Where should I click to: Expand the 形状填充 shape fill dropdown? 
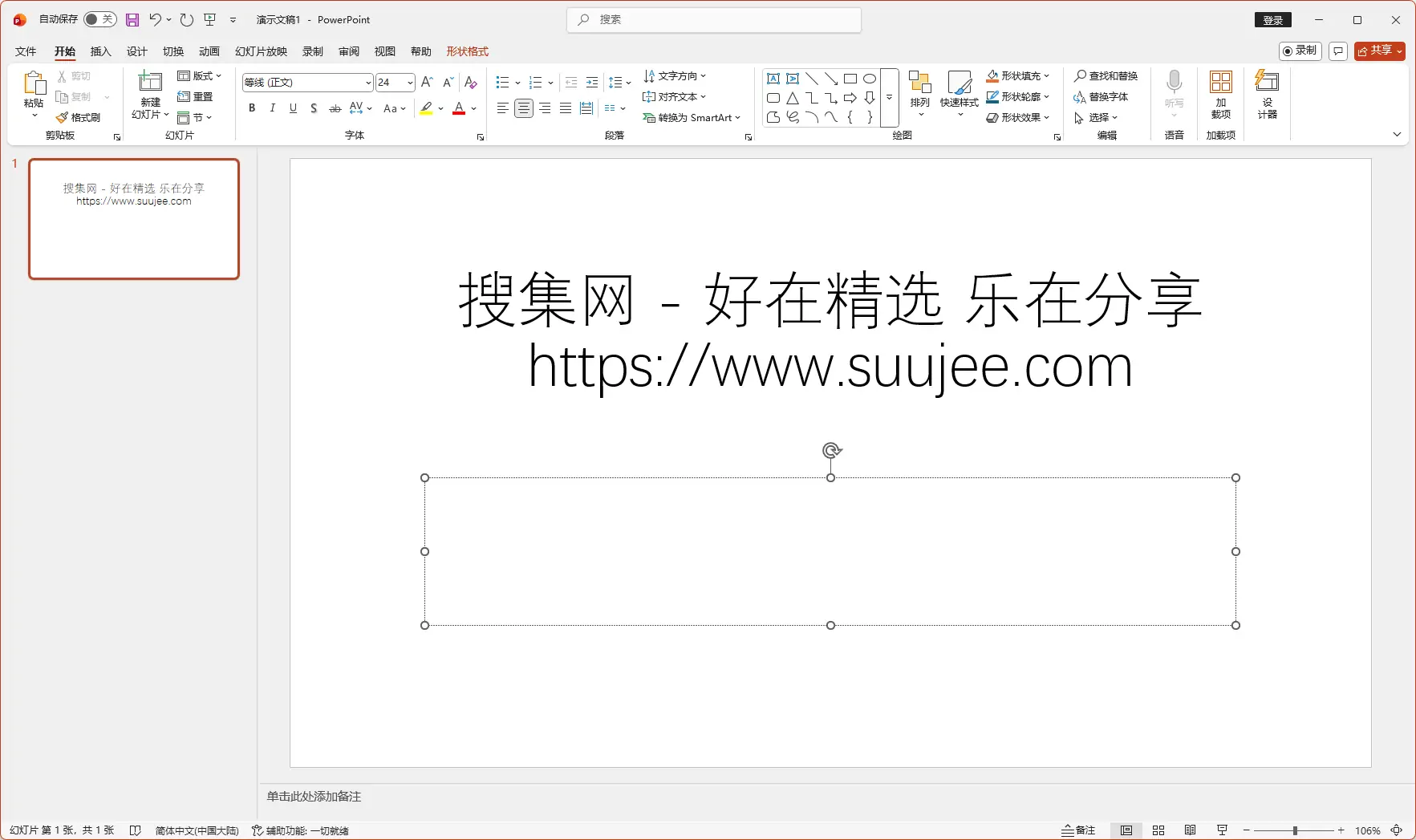coord(1047,76)
